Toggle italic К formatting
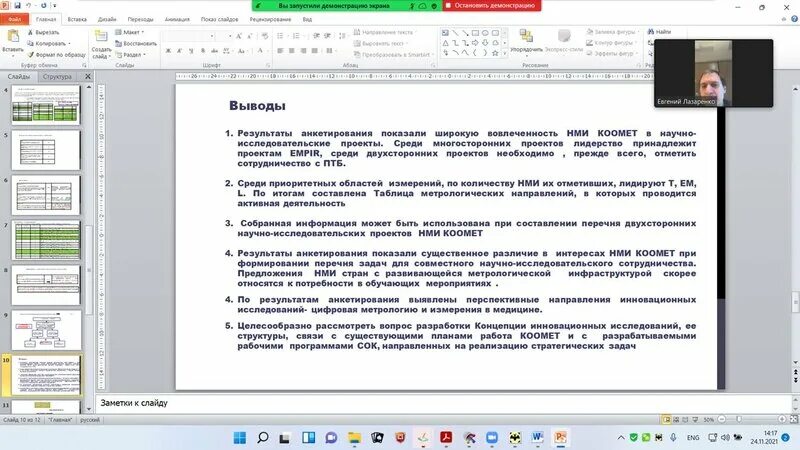 [180, 51]
